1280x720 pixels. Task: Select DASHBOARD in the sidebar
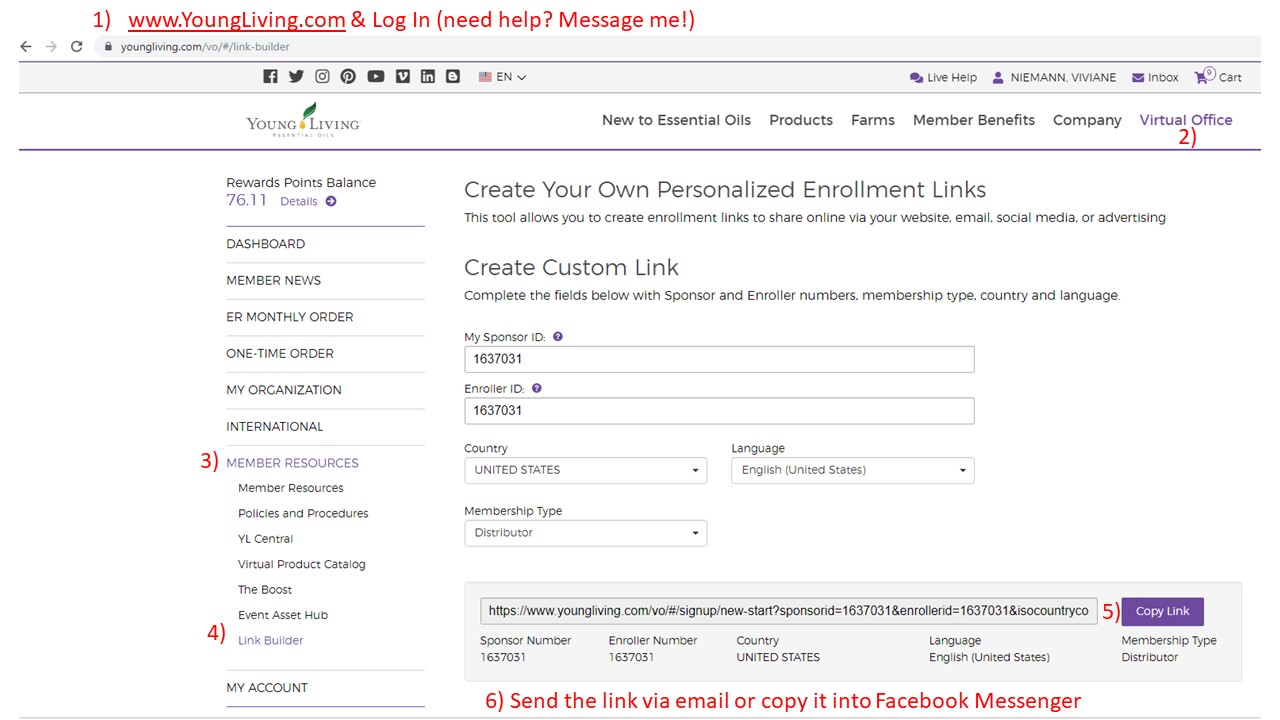tap(266, 244)
